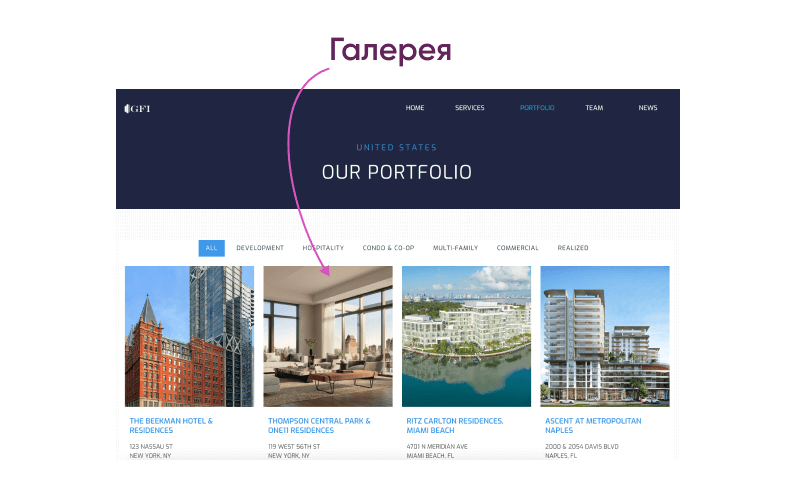Show Condo & Co-op projects

pos(388,248)
